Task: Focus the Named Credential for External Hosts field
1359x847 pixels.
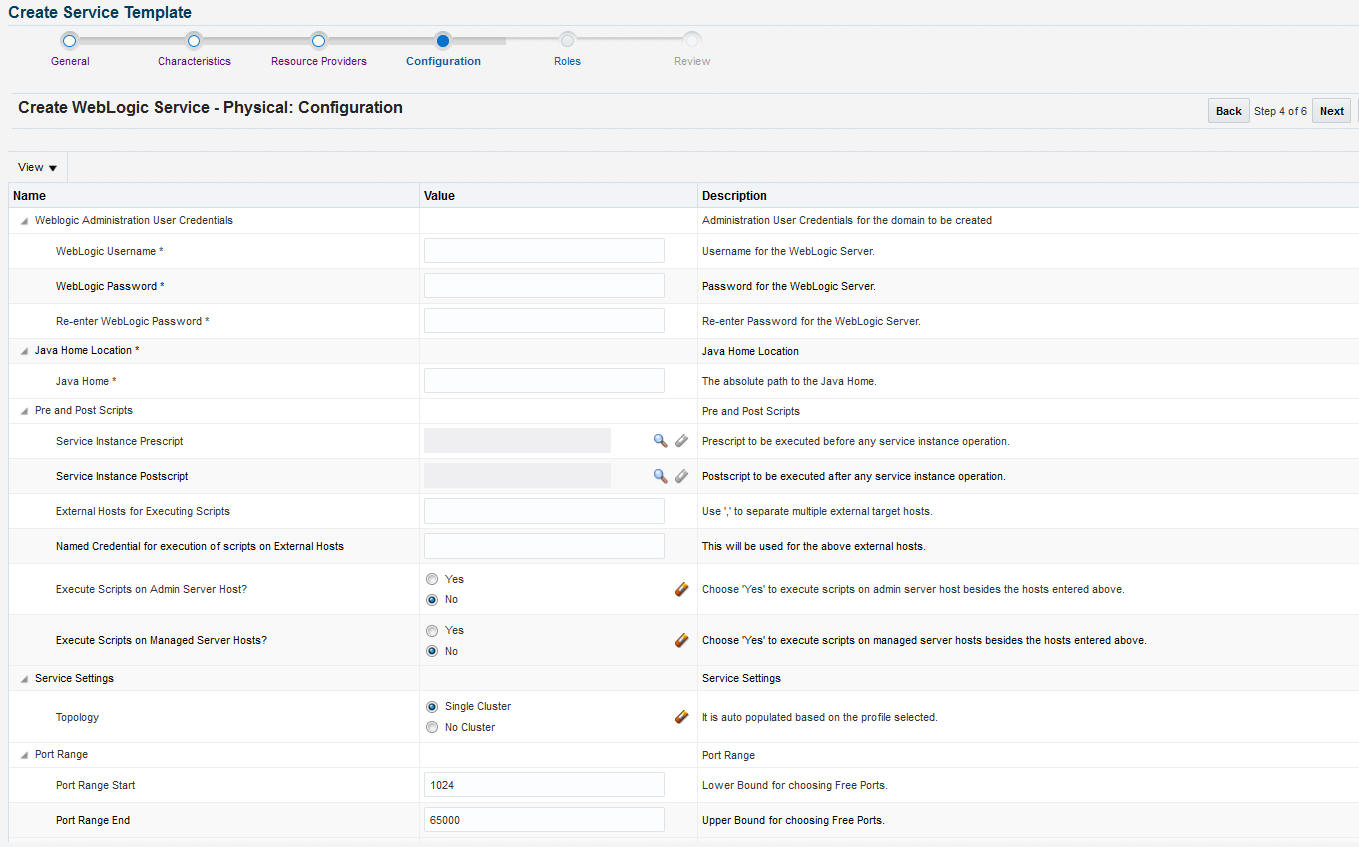Action: pyautogui.click(x=544, y=546)
